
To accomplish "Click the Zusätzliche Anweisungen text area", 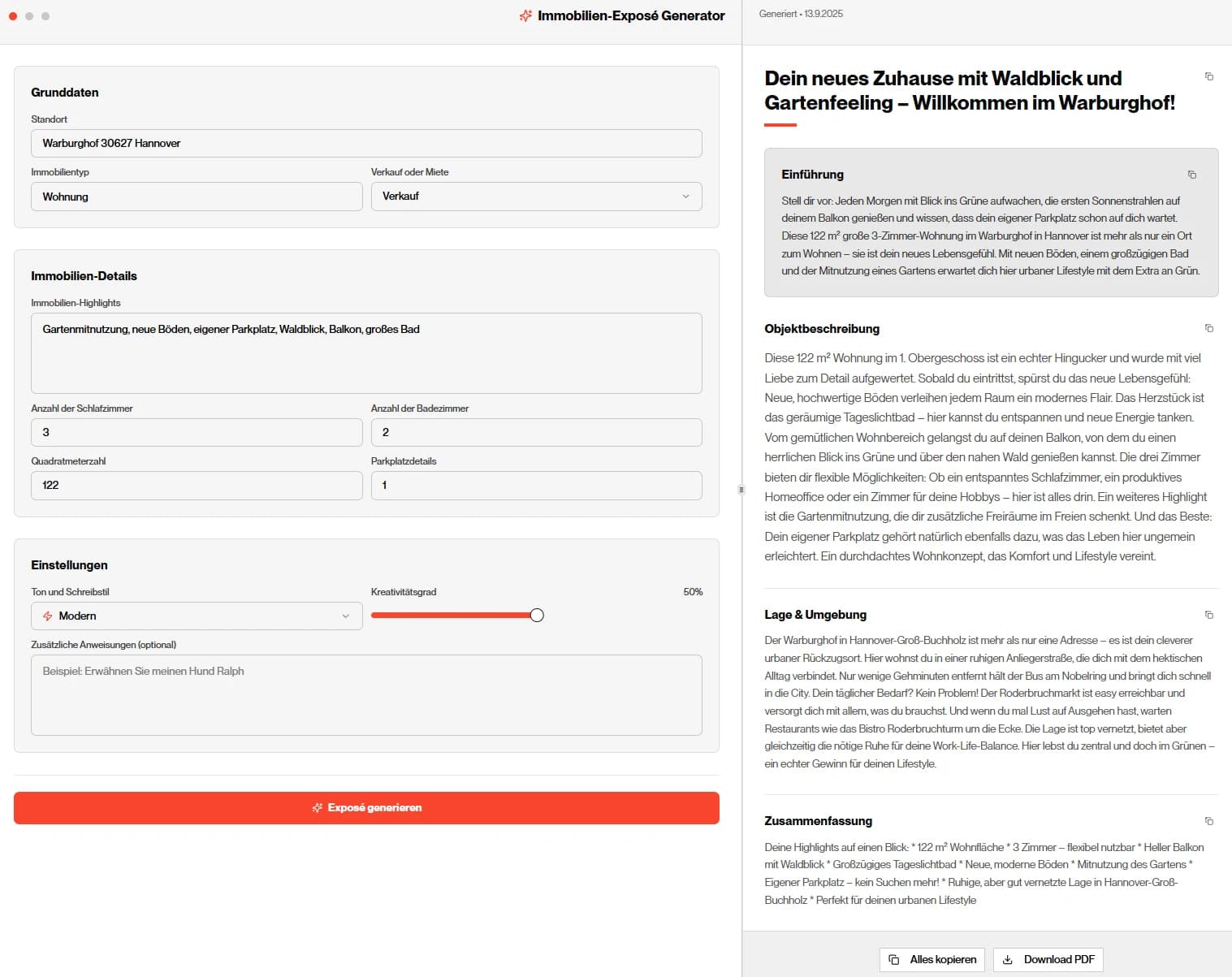I will (x=366, y=695).
